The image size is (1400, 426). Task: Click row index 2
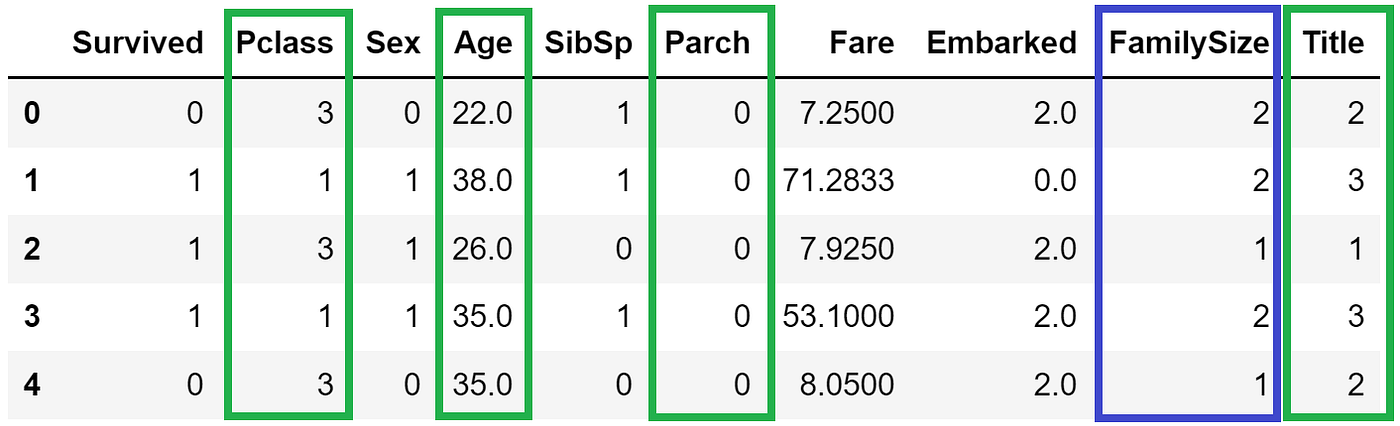(32, 249)
